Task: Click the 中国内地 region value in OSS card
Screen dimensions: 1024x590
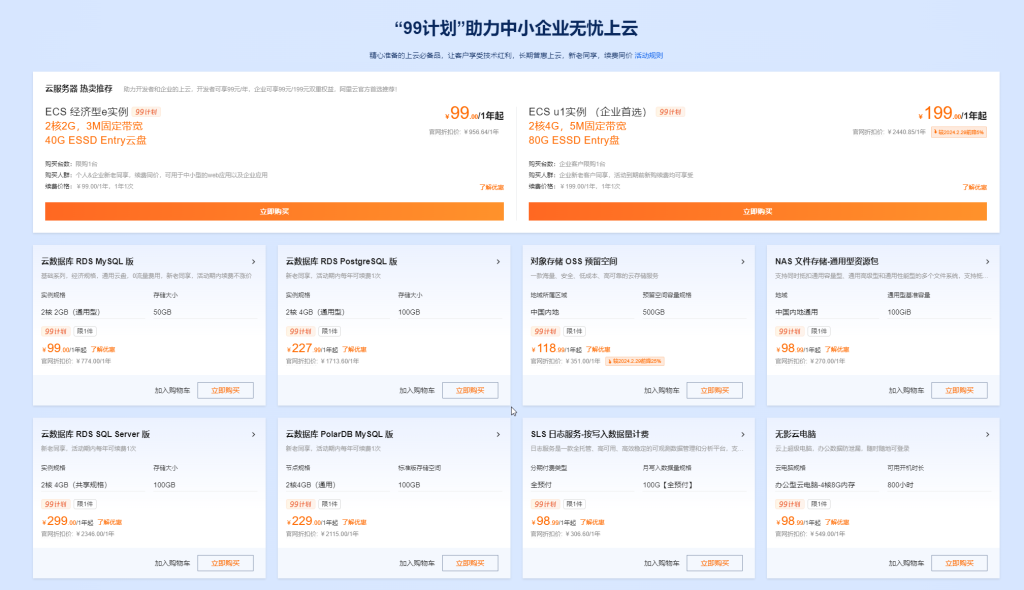Action: [545, 312]
